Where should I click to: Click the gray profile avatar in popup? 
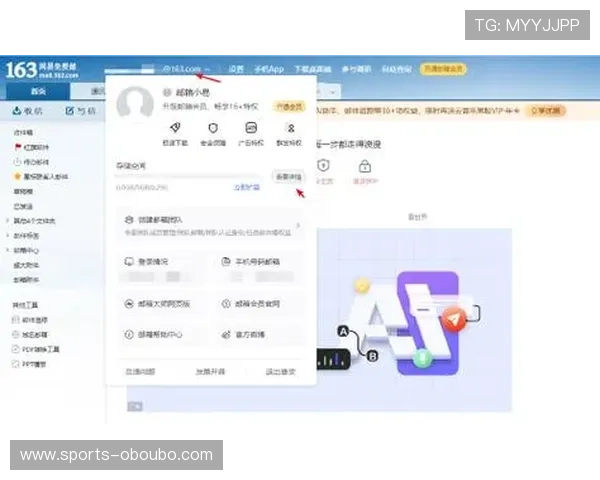tap(135, 102)
